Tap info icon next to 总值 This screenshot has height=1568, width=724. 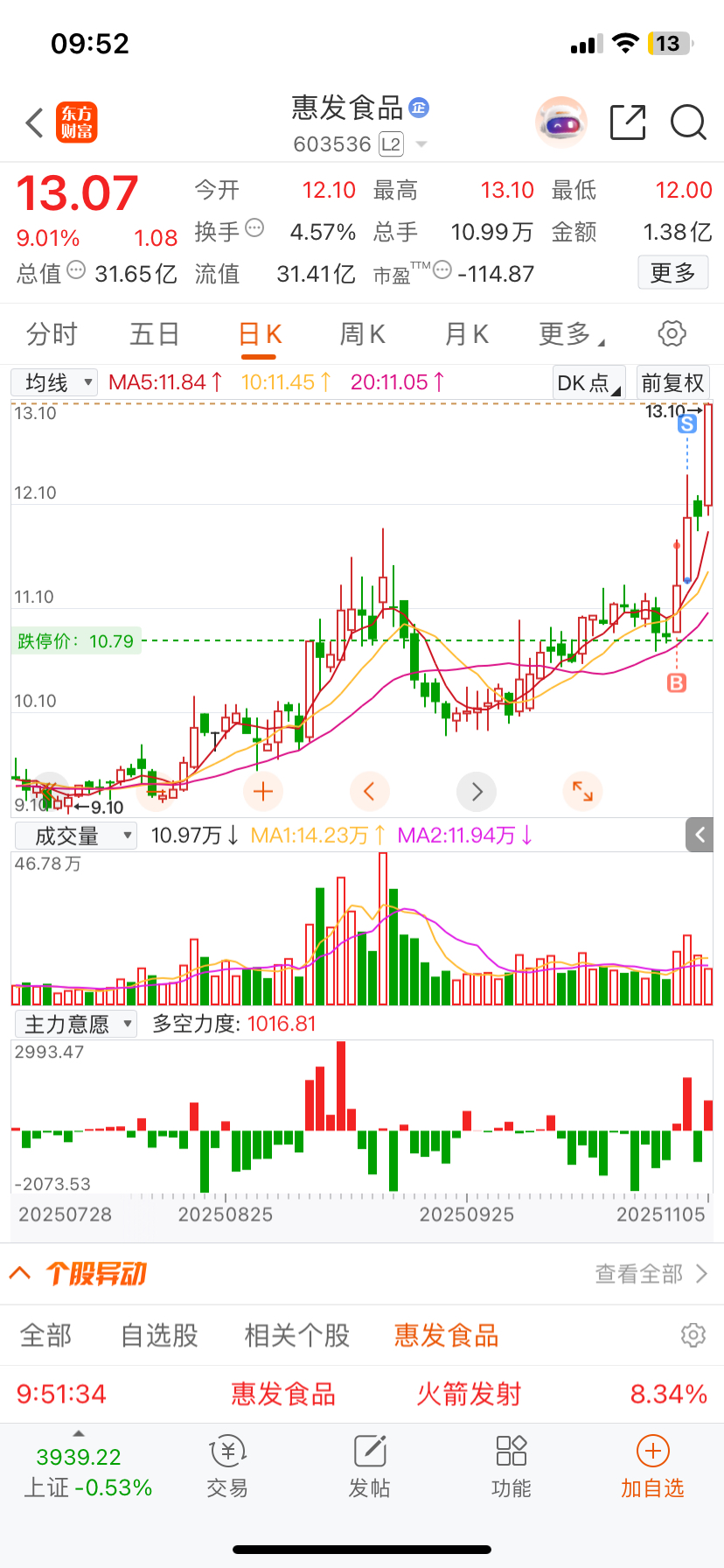point(76,270)
